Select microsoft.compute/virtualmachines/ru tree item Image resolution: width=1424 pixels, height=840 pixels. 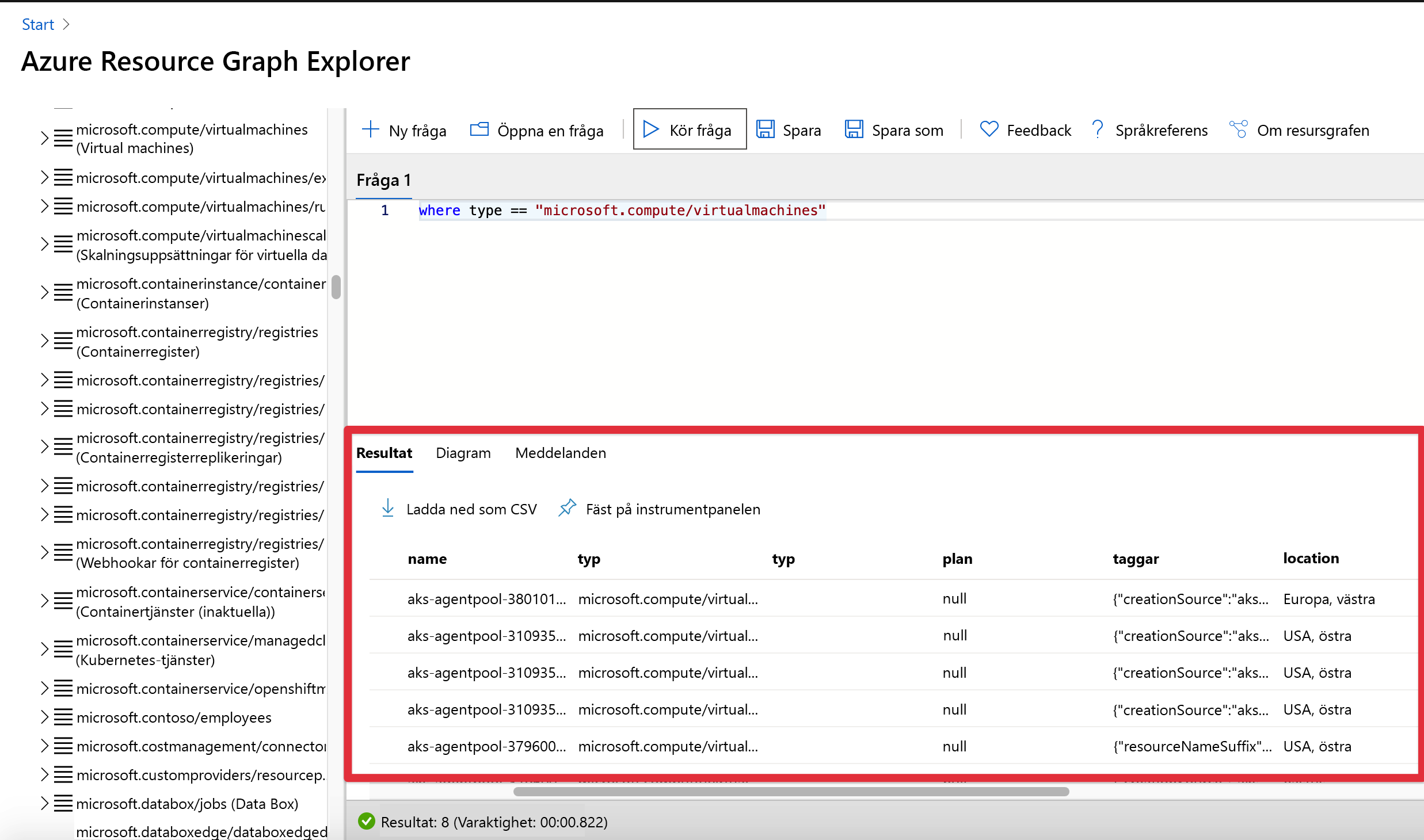click(x=201, y=207)
